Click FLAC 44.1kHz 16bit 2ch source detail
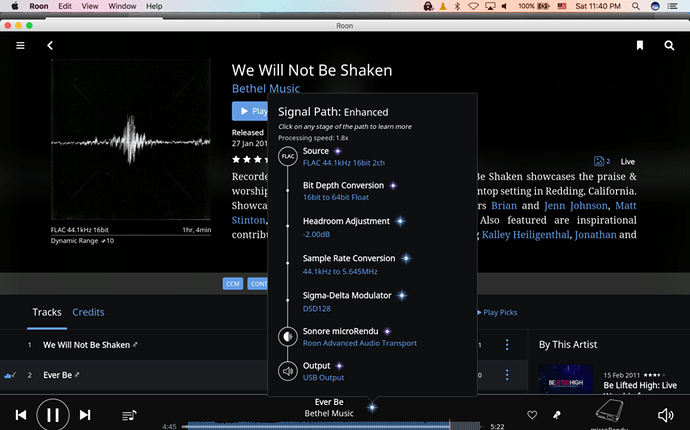 coord(344,163)
